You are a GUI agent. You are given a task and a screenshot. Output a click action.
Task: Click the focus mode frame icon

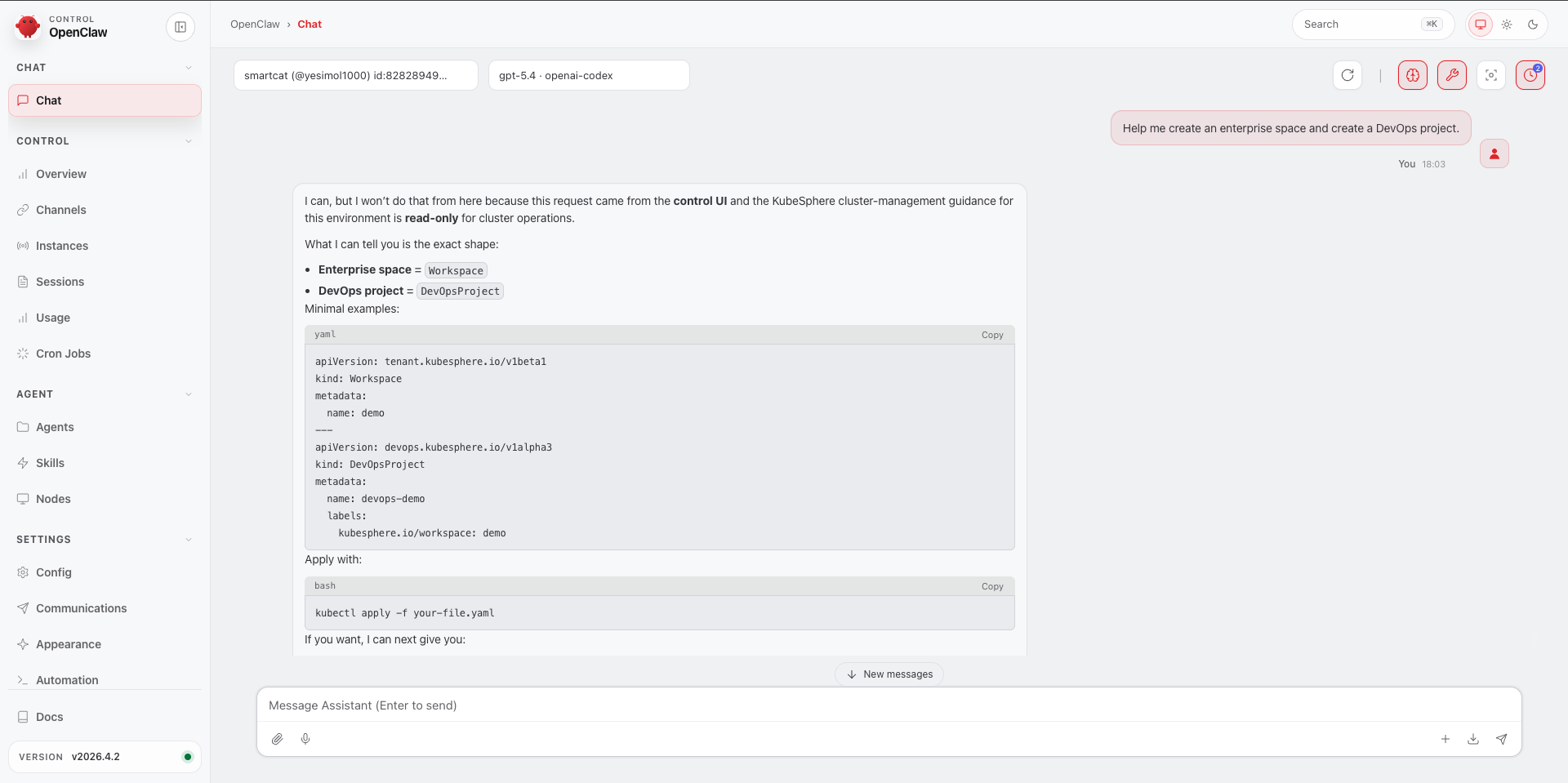(x=1490, y=75)
